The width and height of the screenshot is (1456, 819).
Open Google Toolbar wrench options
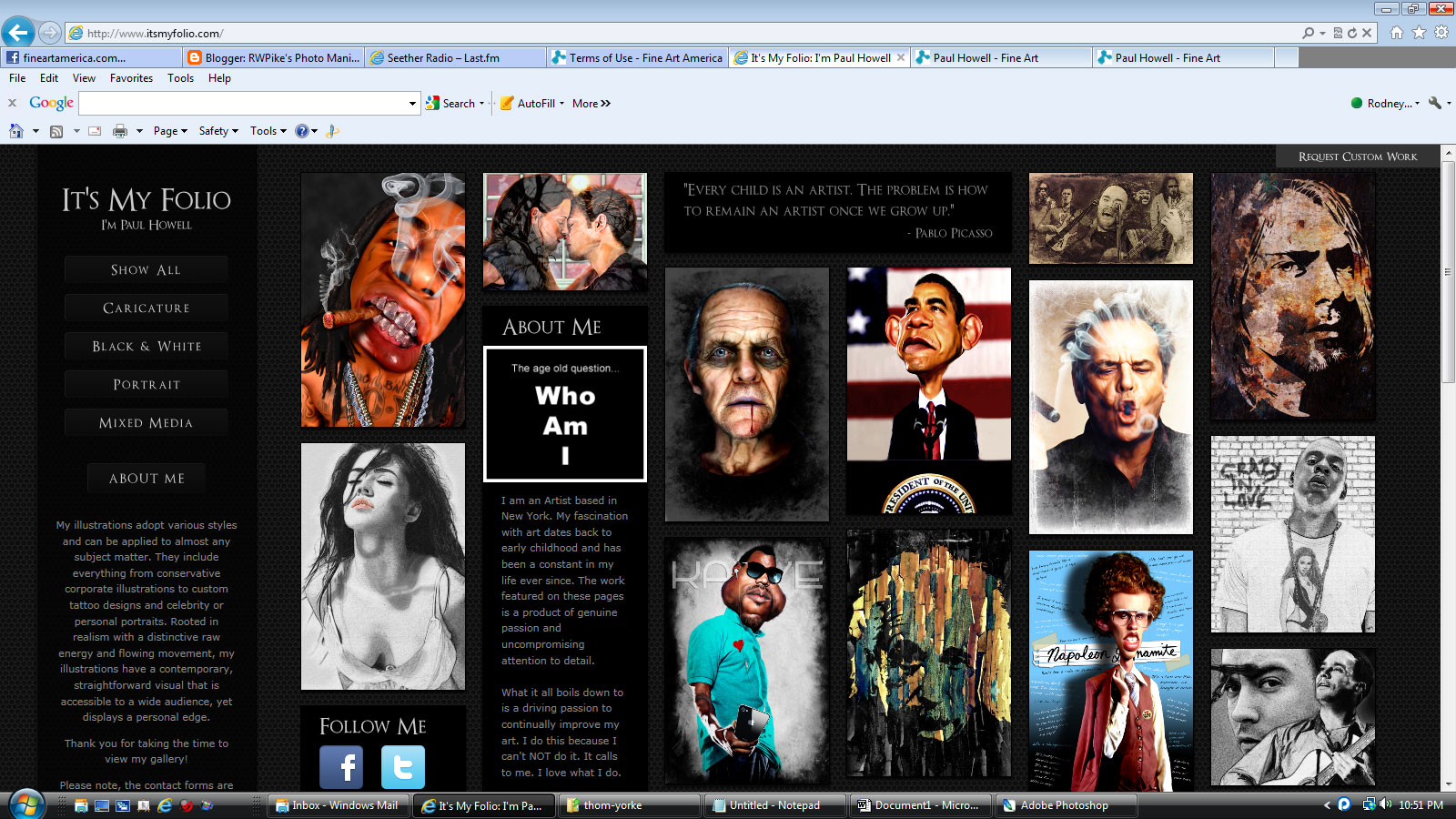(1435, 104)
